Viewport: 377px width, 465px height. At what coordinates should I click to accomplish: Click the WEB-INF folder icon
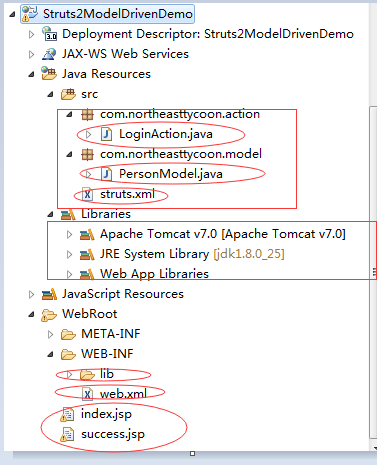(x=68, y=354)
